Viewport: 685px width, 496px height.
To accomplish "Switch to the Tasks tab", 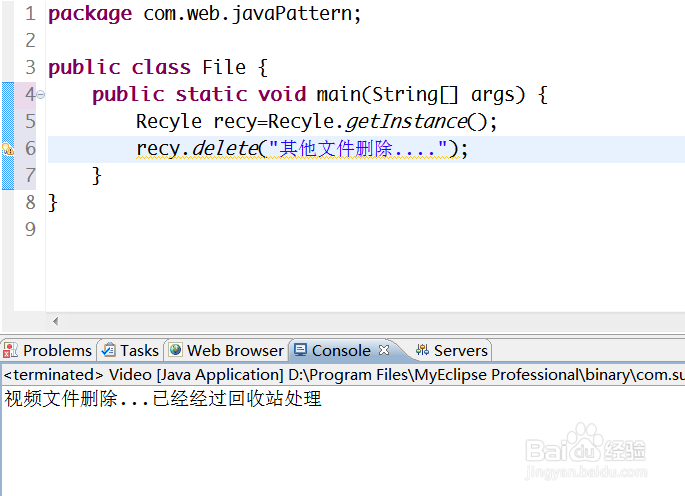I will pyautogui.click(x=130, y=350).
